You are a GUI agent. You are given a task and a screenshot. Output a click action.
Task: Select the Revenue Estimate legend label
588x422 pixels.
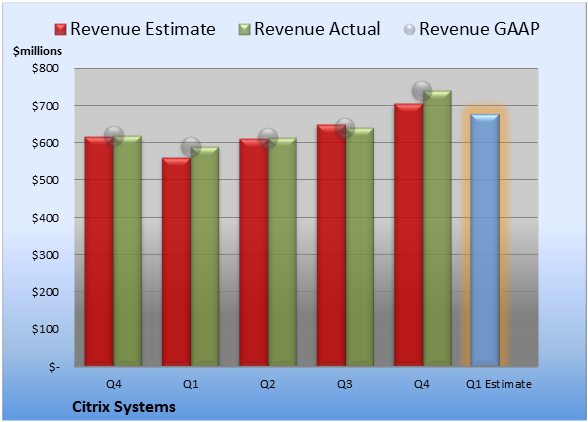point(143,29)
